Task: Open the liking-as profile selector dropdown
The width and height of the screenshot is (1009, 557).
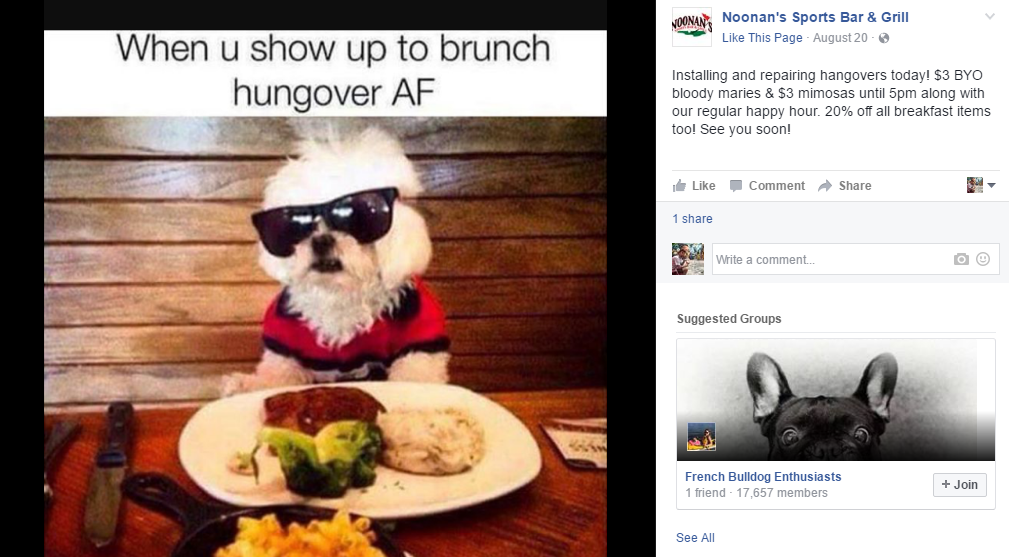Action: 981,185
